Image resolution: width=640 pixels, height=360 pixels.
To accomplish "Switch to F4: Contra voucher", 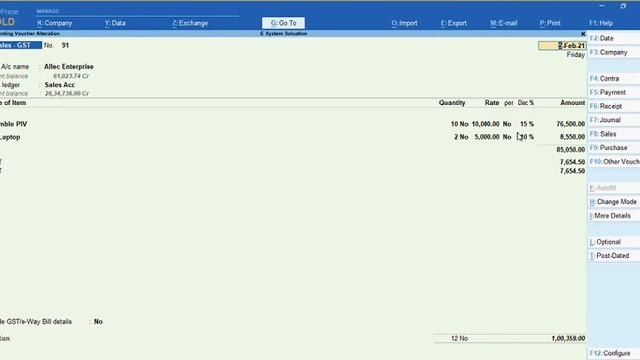I will click(x=613, y=78).
